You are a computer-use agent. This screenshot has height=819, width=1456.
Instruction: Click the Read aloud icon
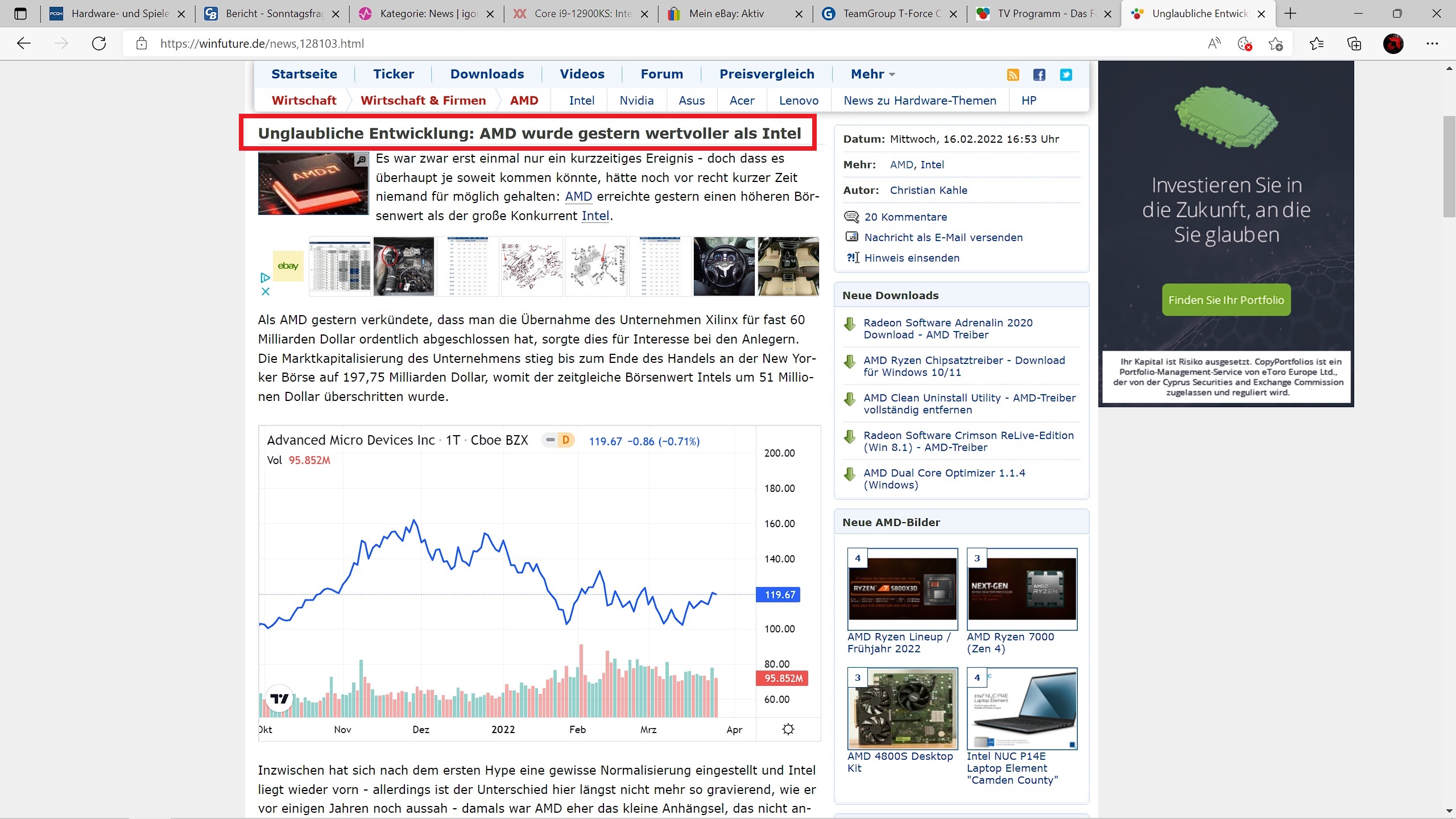click(x=1214, y=43)
